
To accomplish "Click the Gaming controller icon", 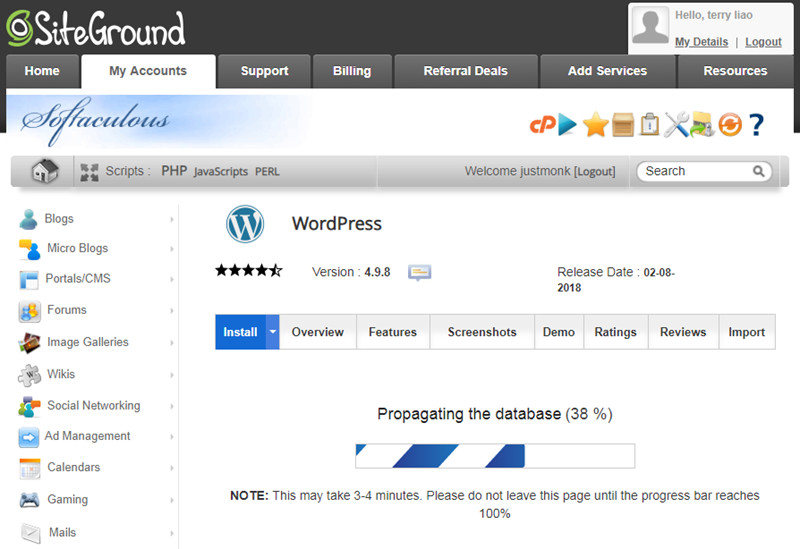I will (x=29, y=500).
